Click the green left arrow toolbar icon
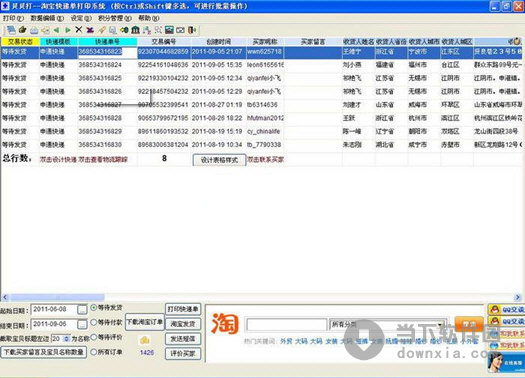Image resolution: width=525 pixels, height=378 pixels. (x=56, y=30)
